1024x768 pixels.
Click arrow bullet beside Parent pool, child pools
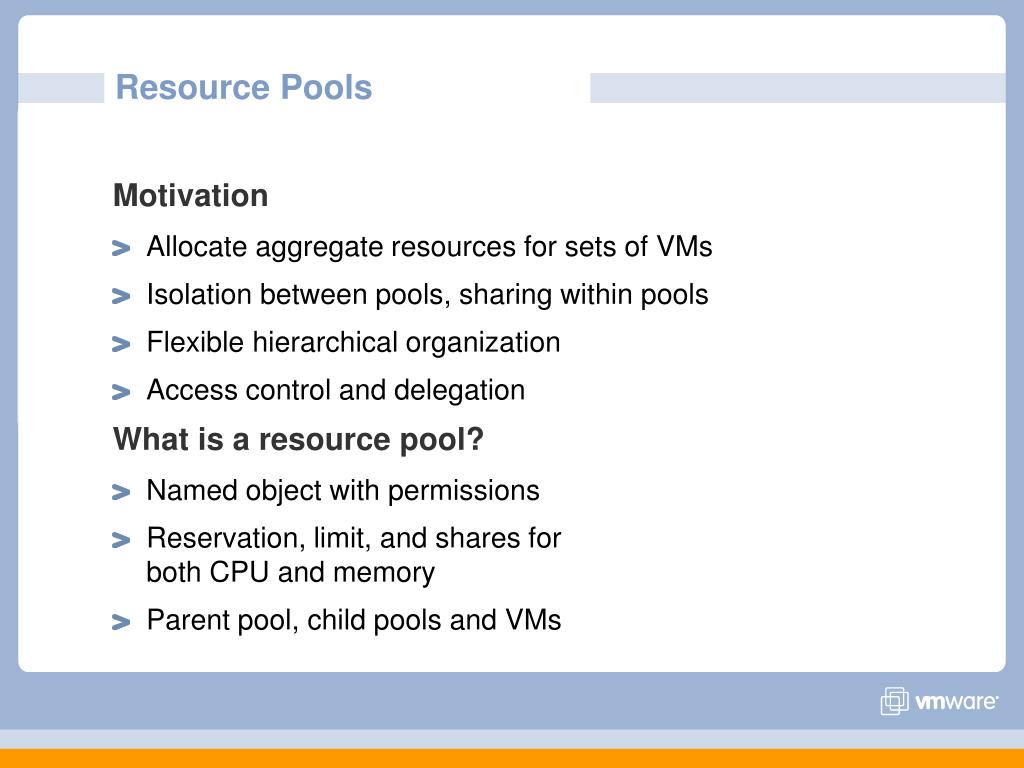(121, 622)
